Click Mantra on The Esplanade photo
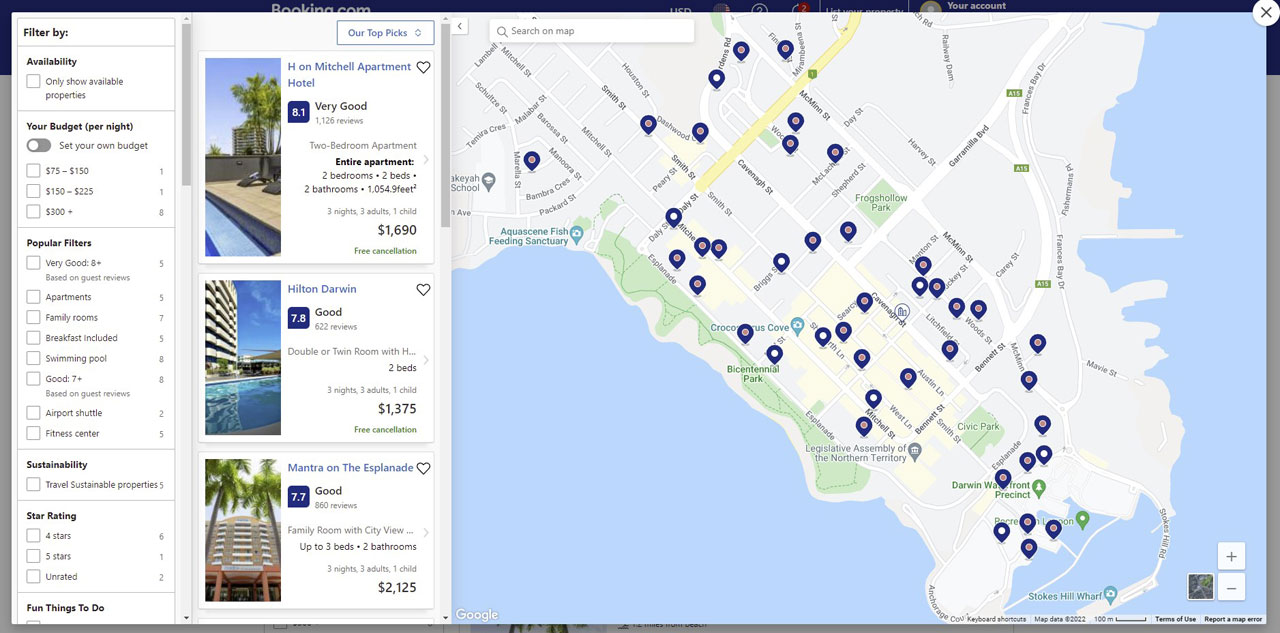 click(x=243, y=530)
